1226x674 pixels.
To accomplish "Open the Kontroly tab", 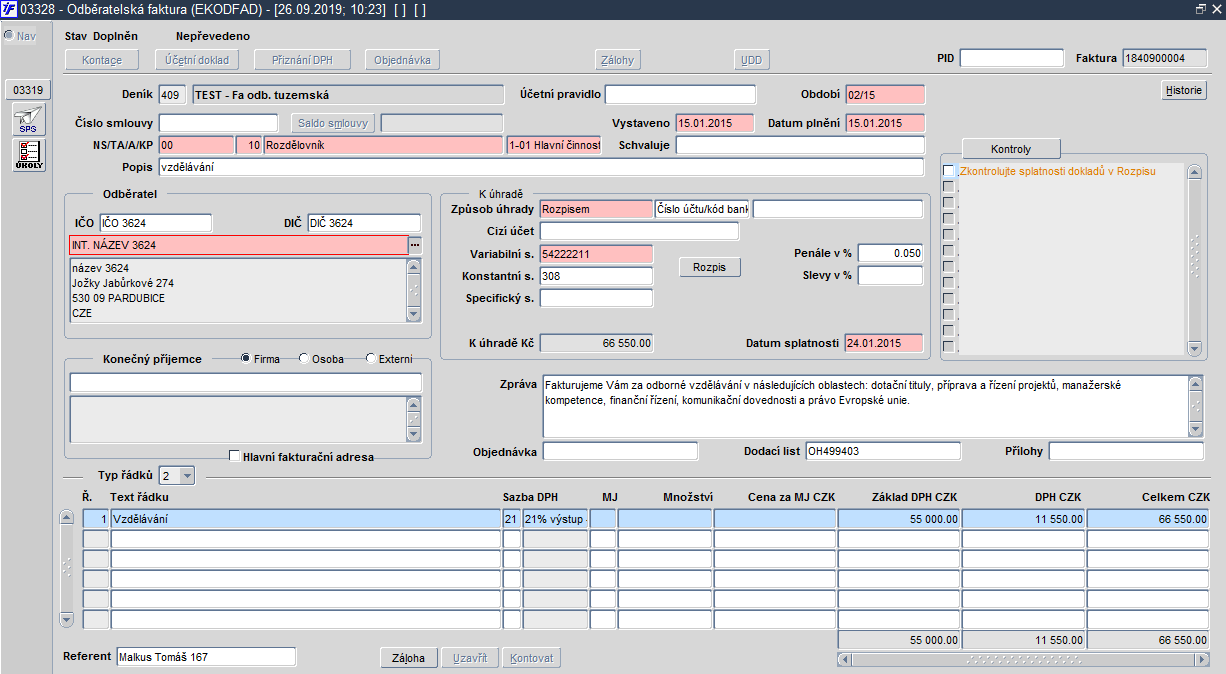I will [x=1010, y=149].
